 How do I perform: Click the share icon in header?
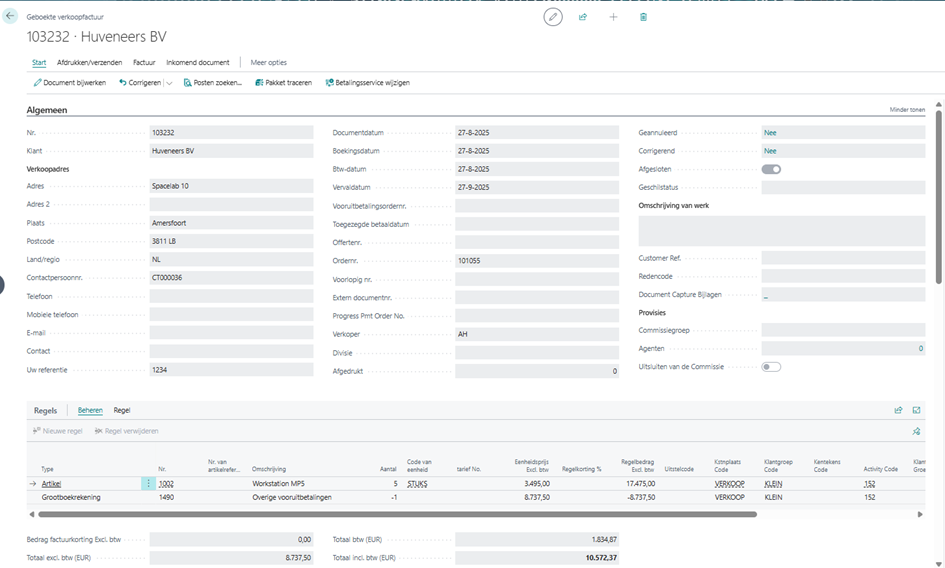point(583,17)
